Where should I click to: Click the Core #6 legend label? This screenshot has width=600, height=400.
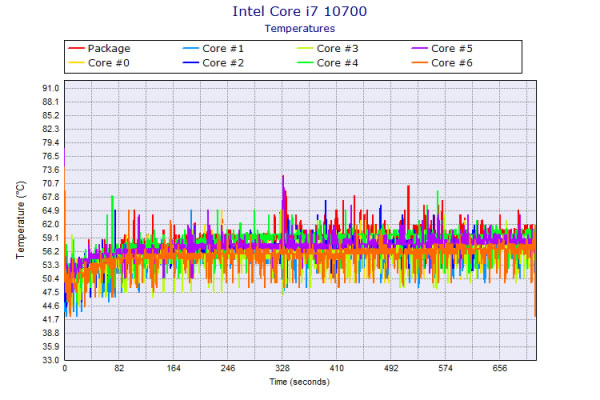tap(452, 63)
